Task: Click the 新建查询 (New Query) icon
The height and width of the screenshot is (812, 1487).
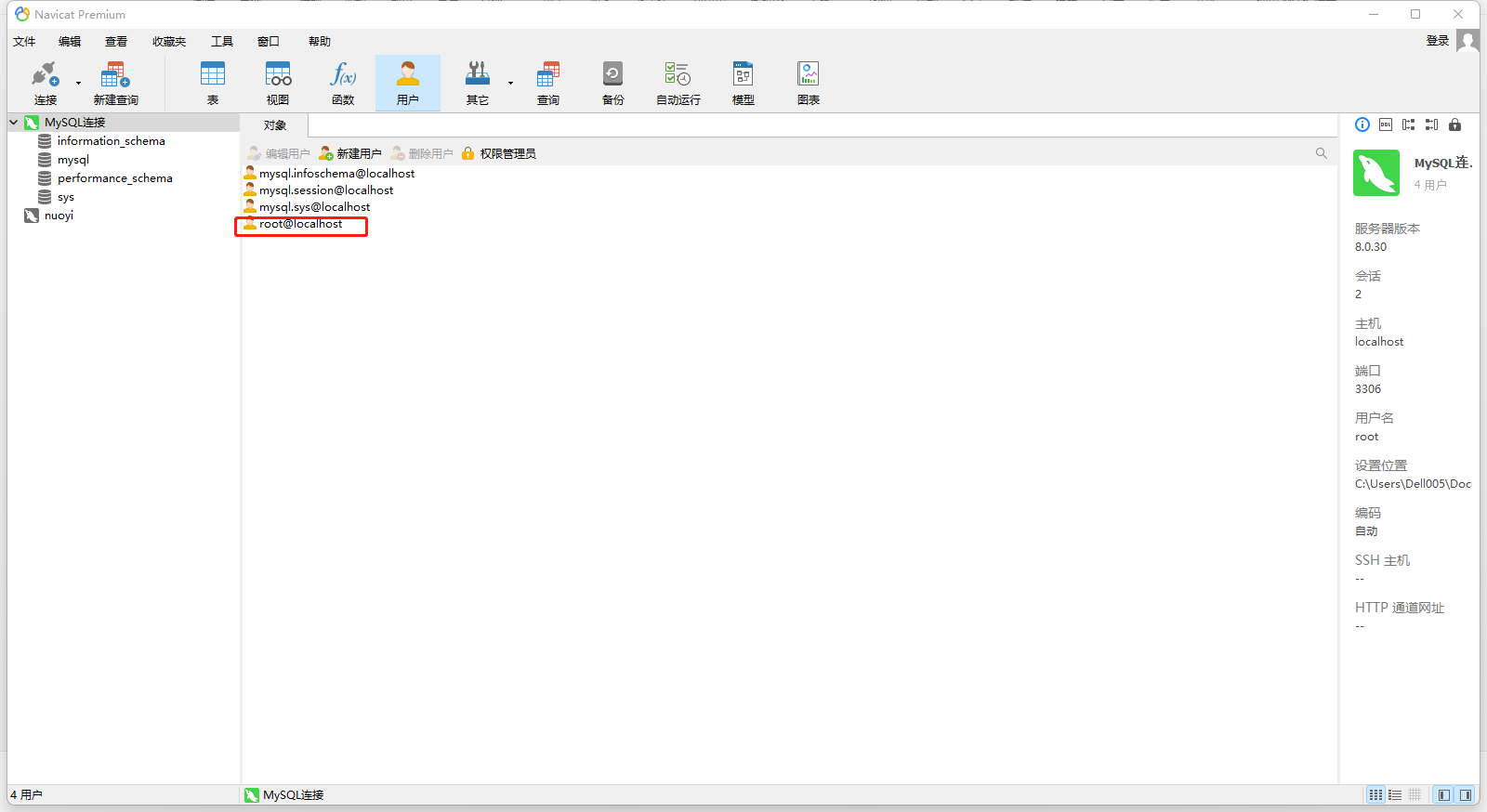Action: [x=115, y=83]
